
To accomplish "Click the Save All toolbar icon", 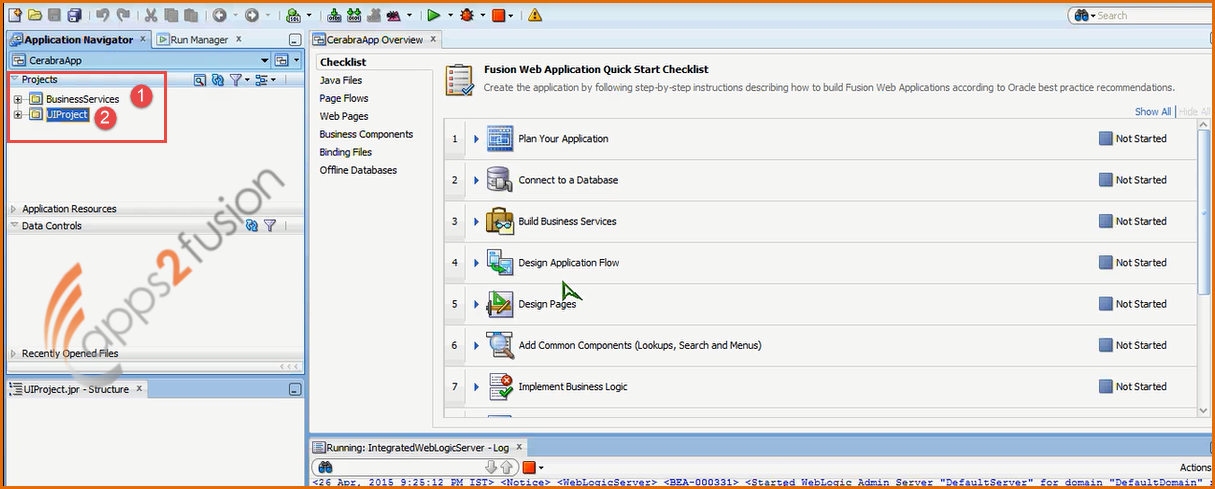I will [x=74, y=15].
